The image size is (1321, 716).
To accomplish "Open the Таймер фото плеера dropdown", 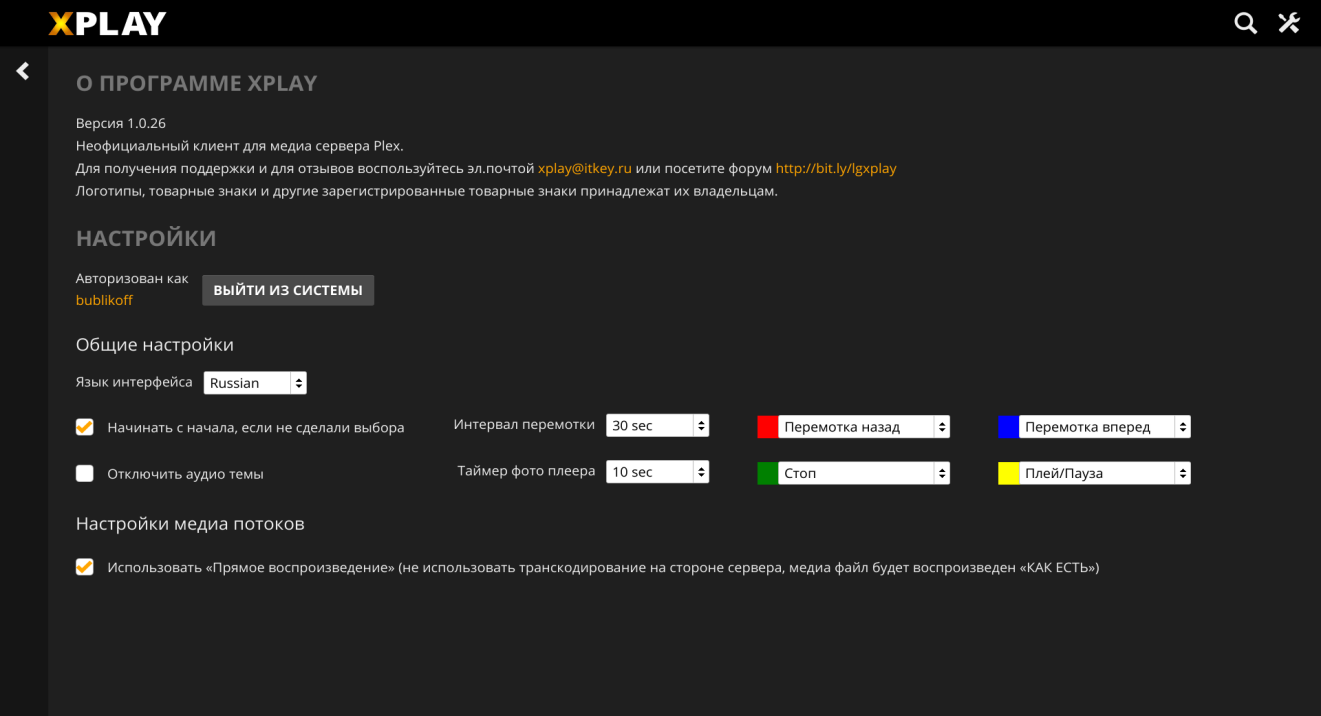I will [x=657, y=472].
